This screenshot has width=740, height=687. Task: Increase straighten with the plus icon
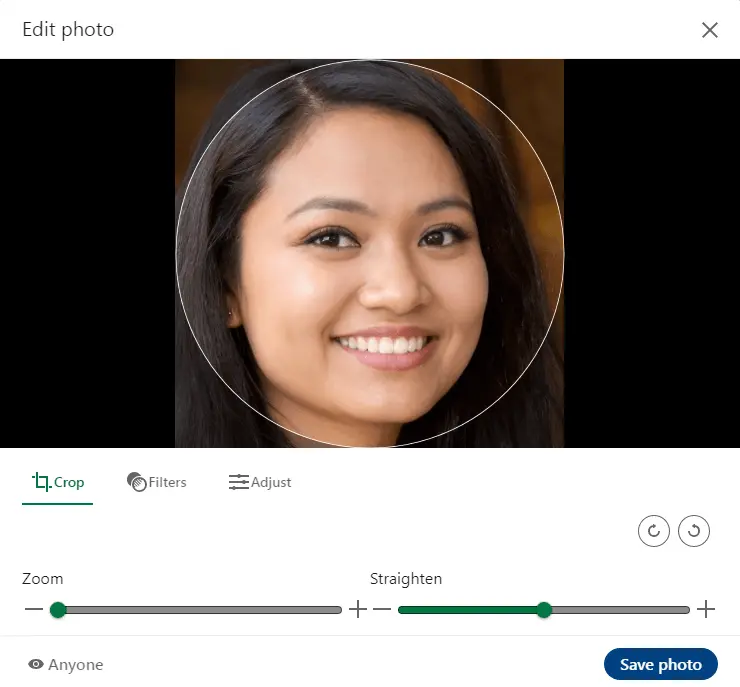tap(706, 609)
